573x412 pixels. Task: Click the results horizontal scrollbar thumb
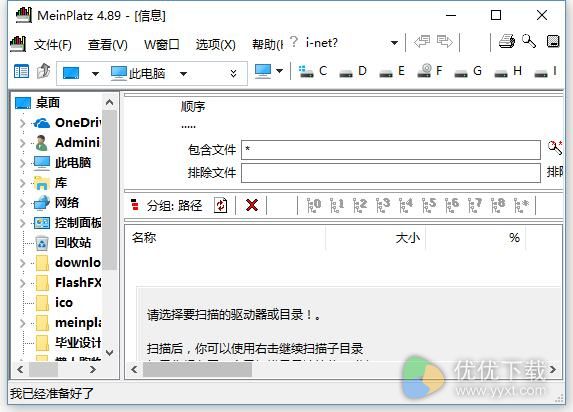(x=197, y=370)
